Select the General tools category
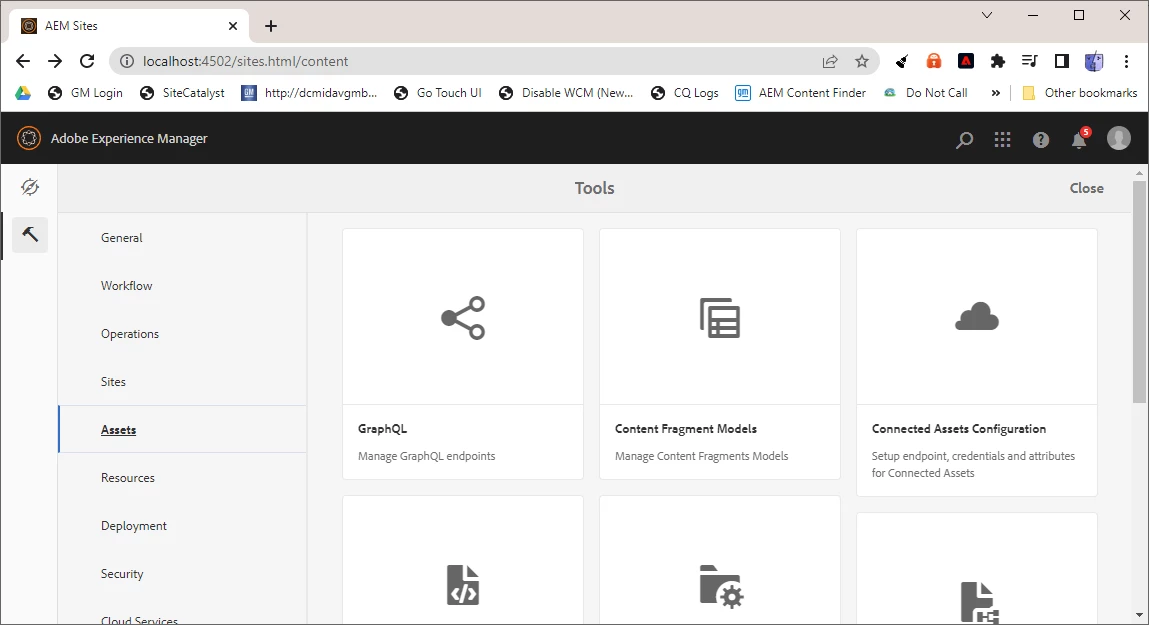Screen dimensions: 1149x625 point(122,237)
